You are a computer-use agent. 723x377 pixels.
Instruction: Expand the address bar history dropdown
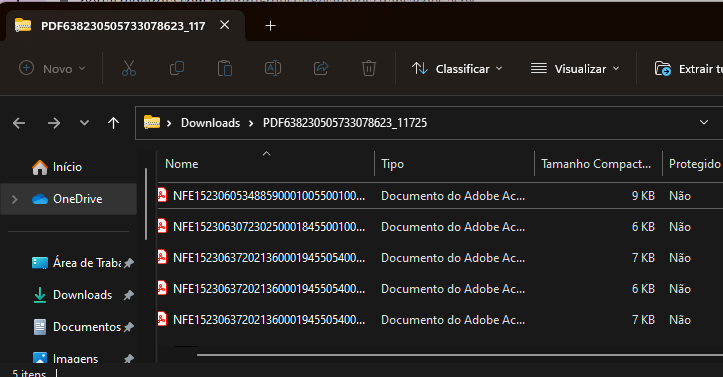[x=704, y=123]
